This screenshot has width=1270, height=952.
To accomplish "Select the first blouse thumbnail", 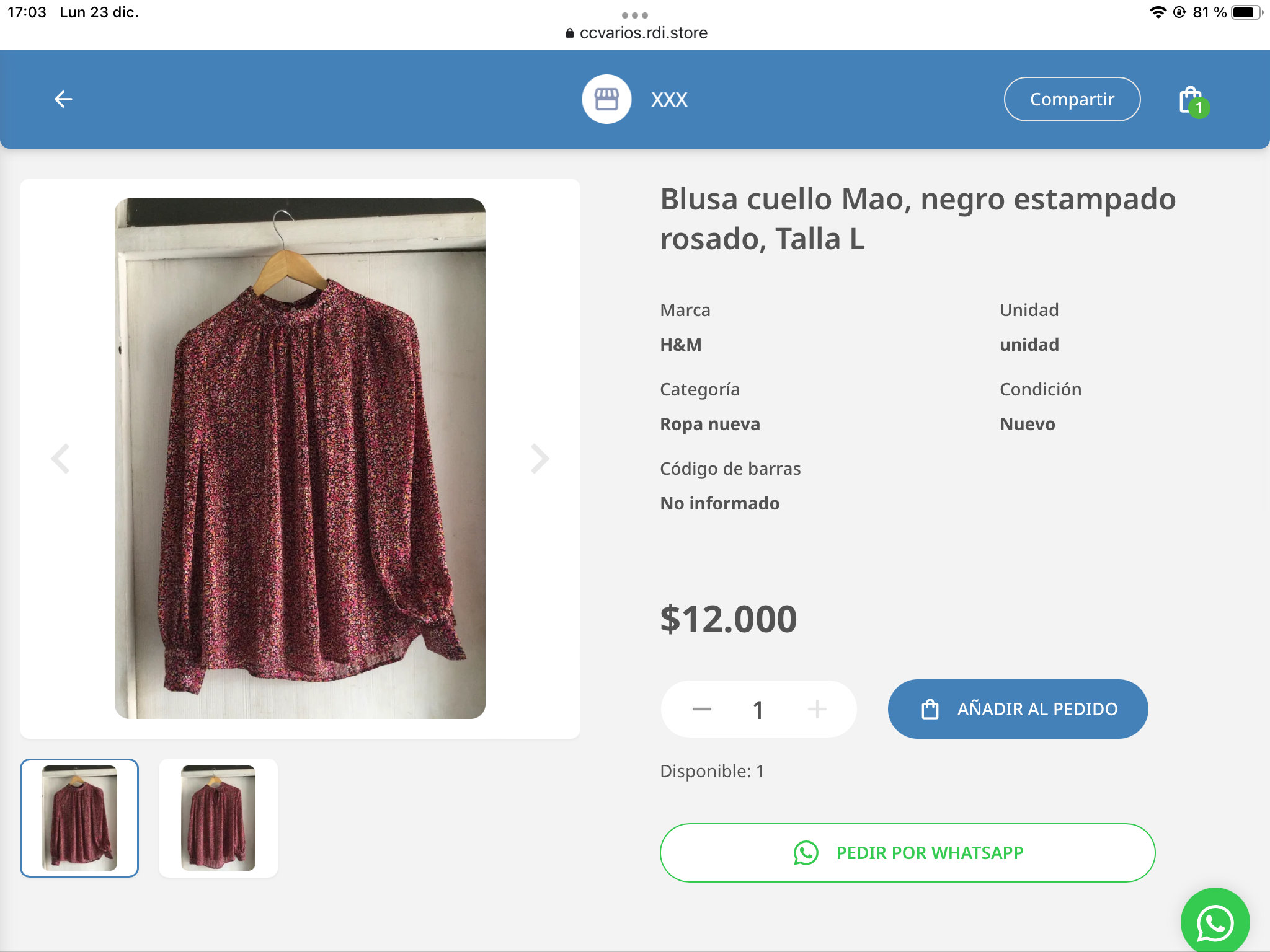I will pos(79,818).
